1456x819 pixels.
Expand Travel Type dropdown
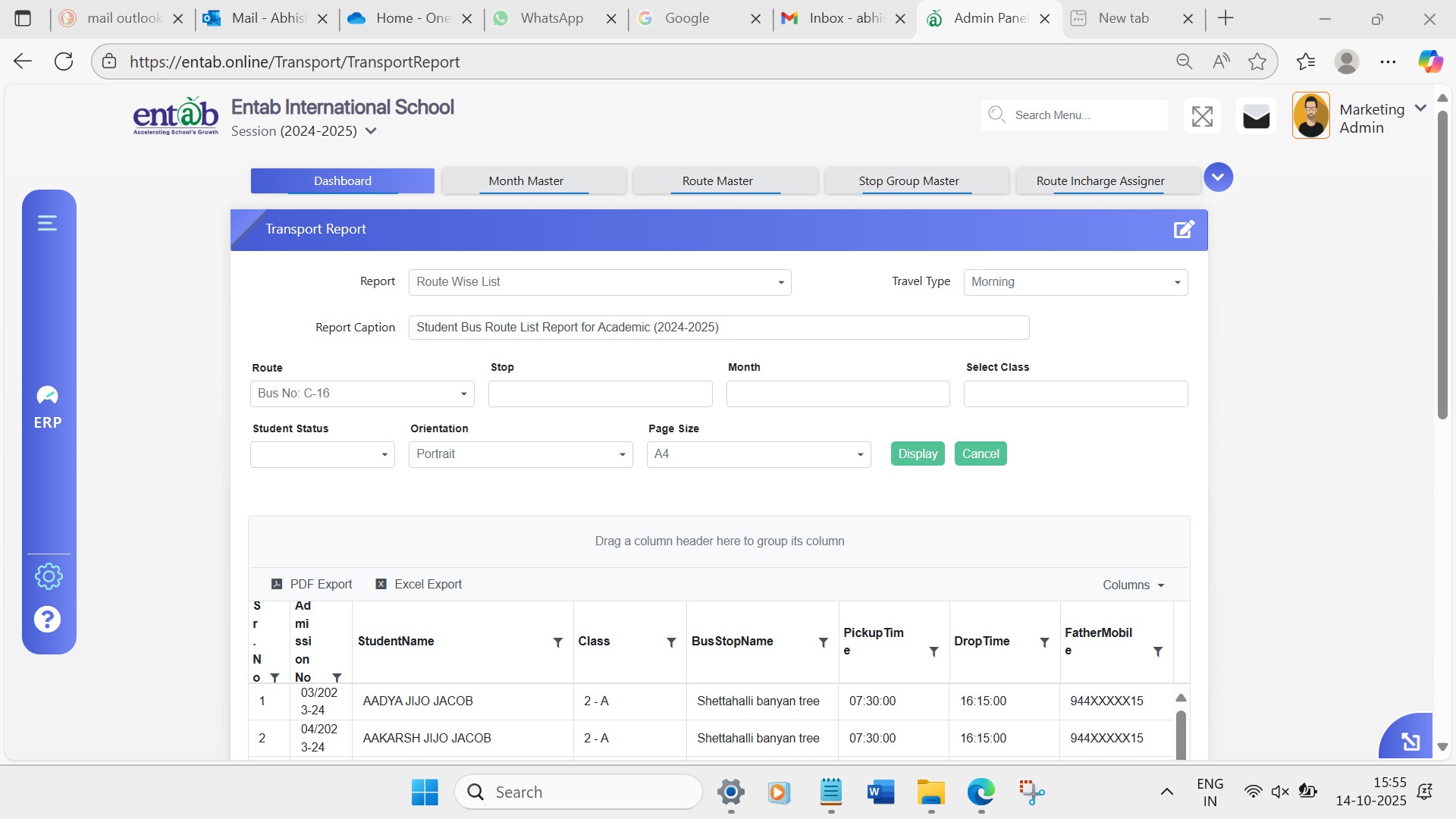point(1075,282)
